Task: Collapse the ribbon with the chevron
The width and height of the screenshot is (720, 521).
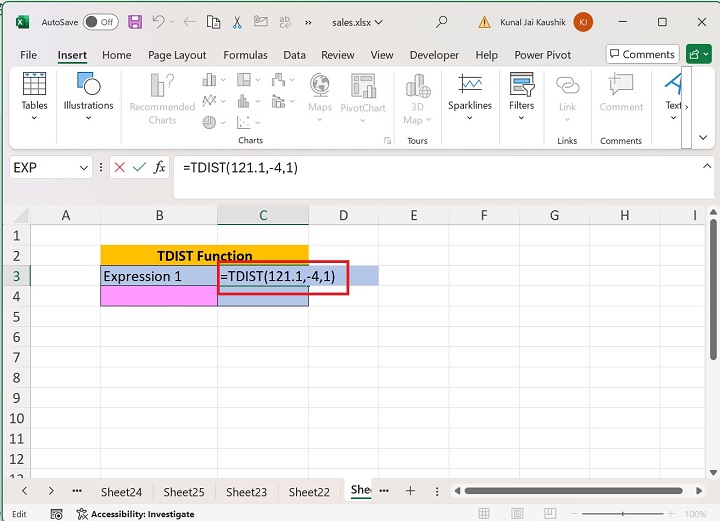Action: click(703, 137)
